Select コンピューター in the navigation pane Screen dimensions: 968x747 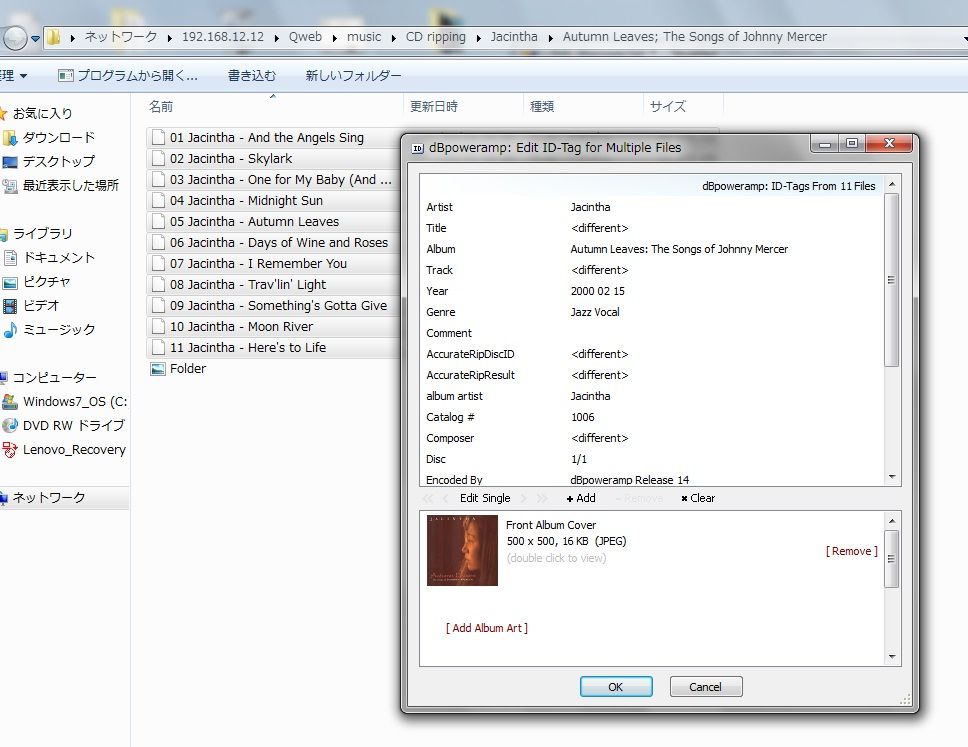tap(54, 377)
